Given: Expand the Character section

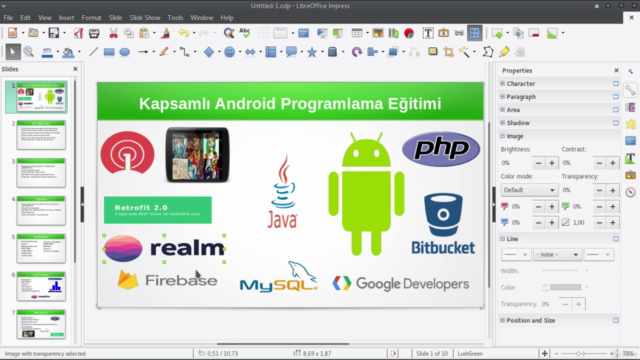Looking at the screenshot, I should [502, 83].
